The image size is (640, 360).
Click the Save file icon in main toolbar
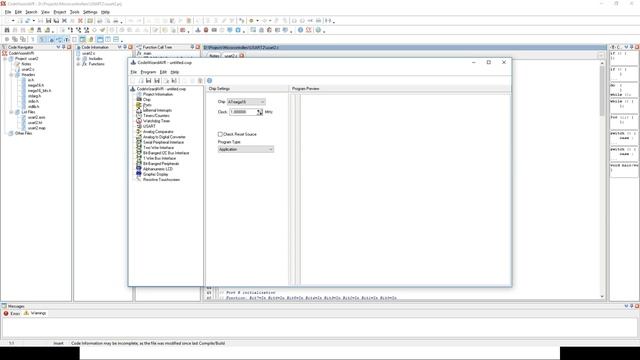[49, 21]
